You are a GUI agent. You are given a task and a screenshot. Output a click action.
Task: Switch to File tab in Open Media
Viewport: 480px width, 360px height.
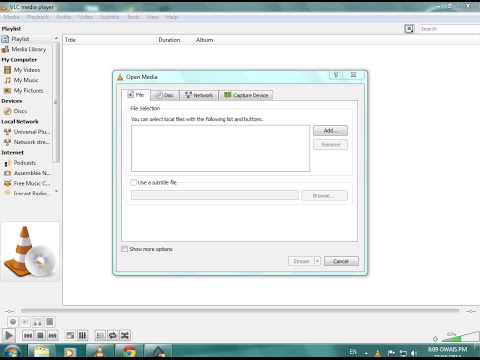(x=136, y=95)
